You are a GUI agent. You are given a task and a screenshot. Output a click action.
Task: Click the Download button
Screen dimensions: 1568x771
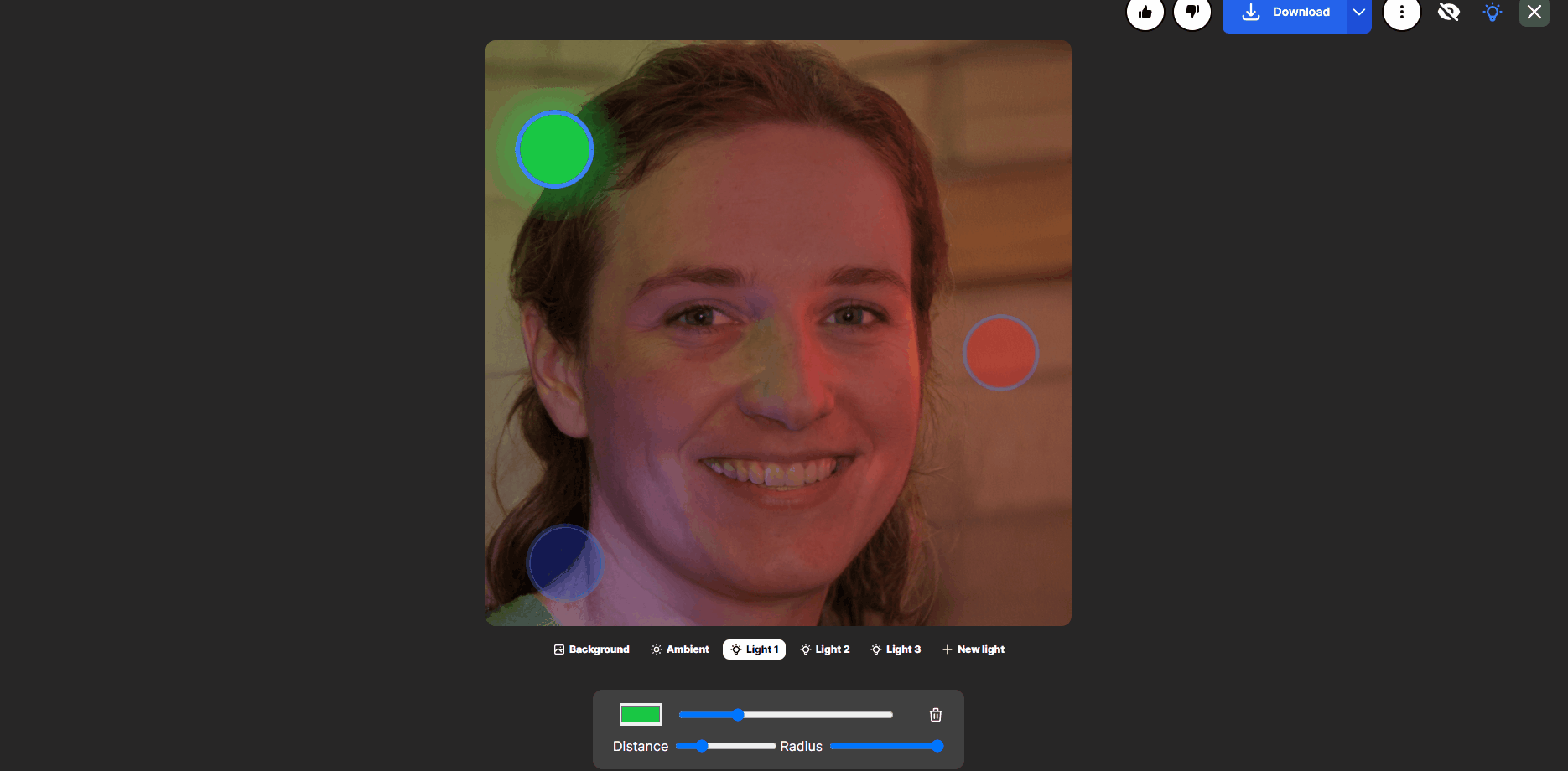[x=1285, y=13]
